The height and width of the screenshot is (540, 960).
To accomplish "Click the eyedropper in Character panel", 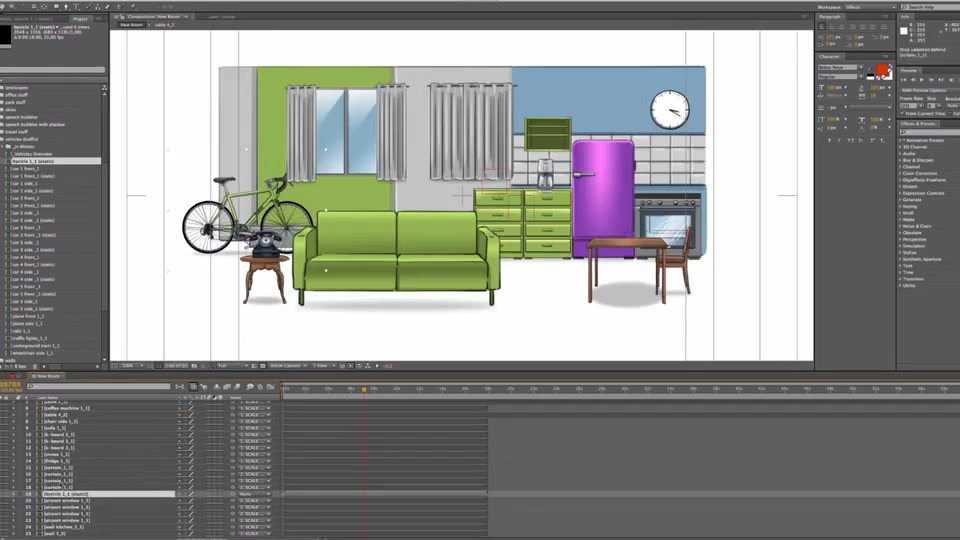I will point(870,67).
